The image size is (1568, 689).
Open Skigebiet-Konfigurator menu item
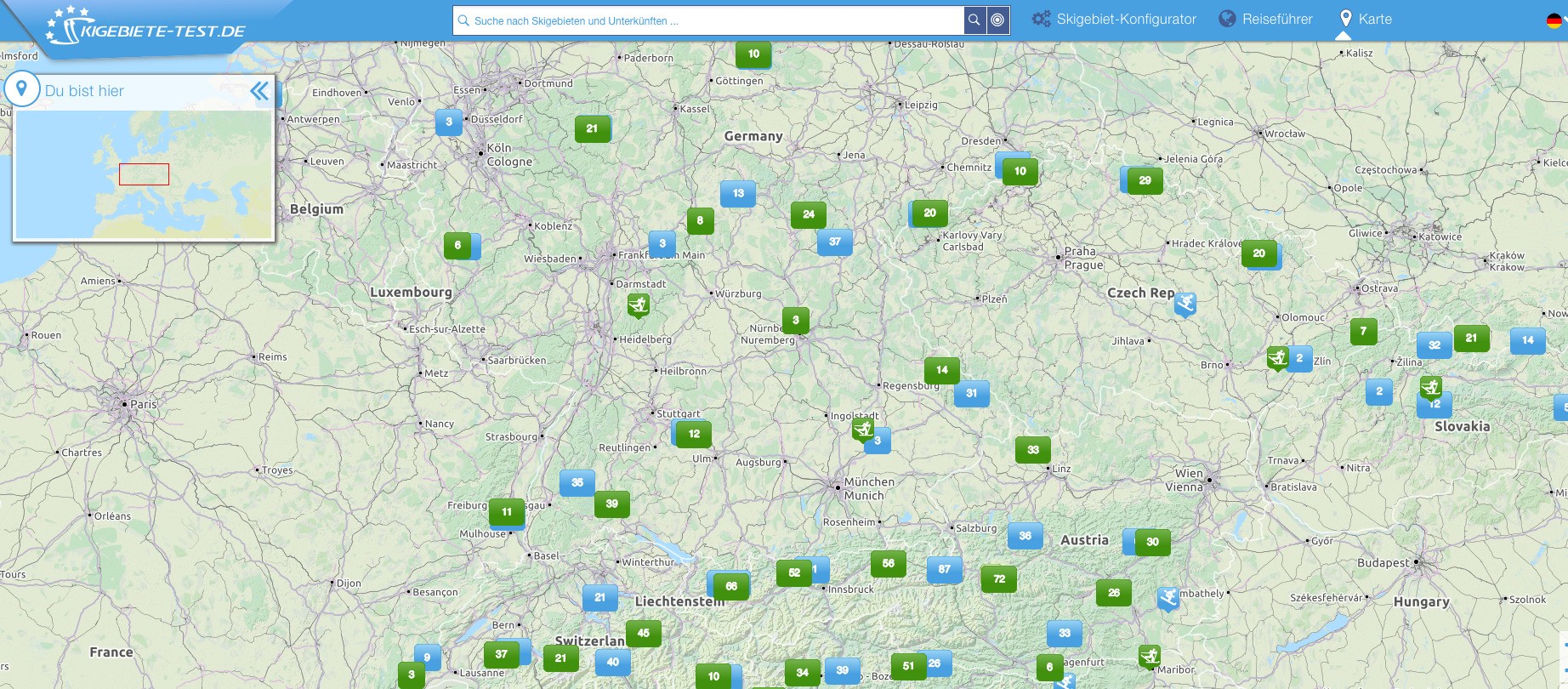point(1114,20)
